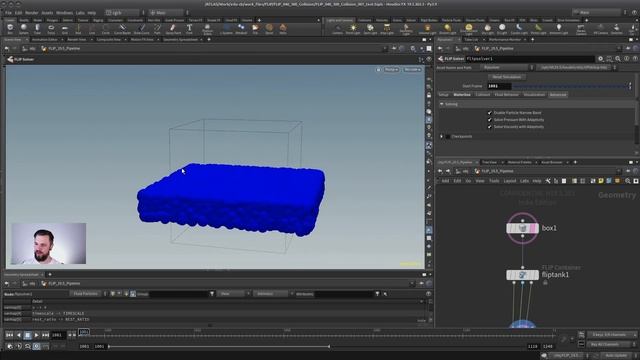Select the Torus shelf tool

pyautogui.click(x=51, y=29)
